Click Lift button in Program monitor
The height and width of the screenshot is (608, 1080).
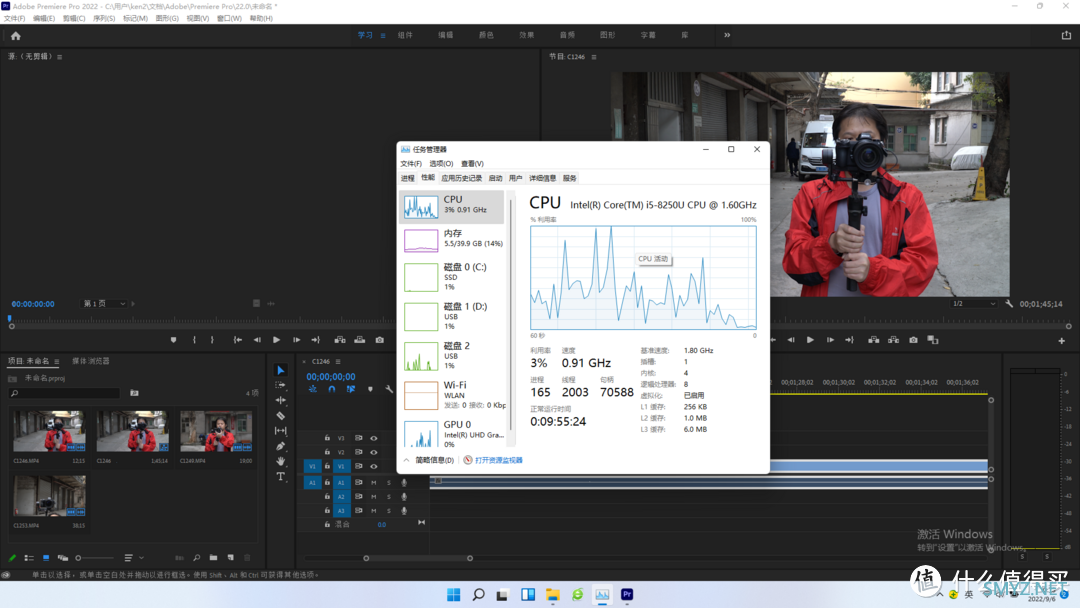click(x=873, y=340)
